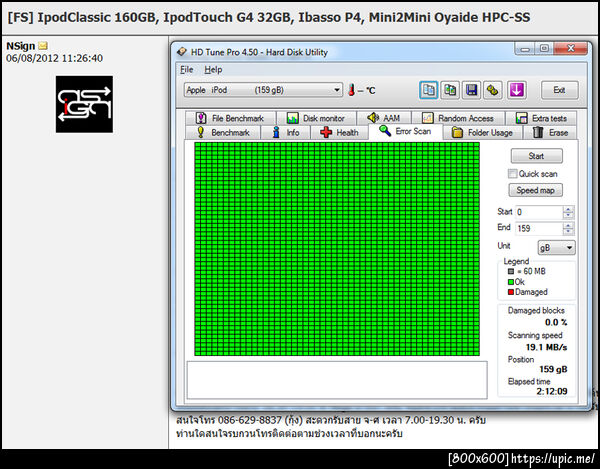
Task: Click the floppy disk save screenshot icon
Action: point(471,90)
